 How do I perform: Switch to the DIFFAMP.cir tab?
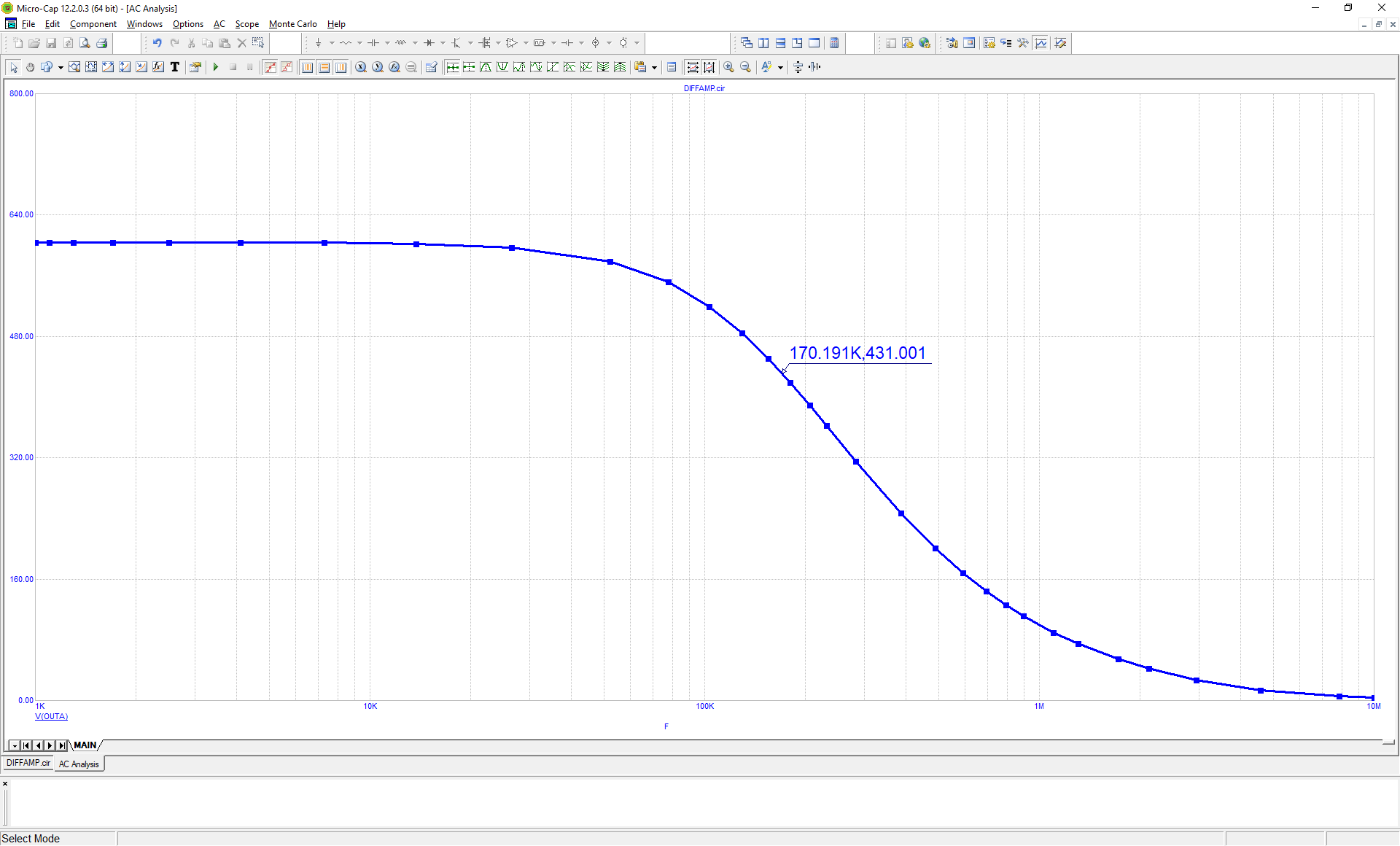[x=28, y=763]
